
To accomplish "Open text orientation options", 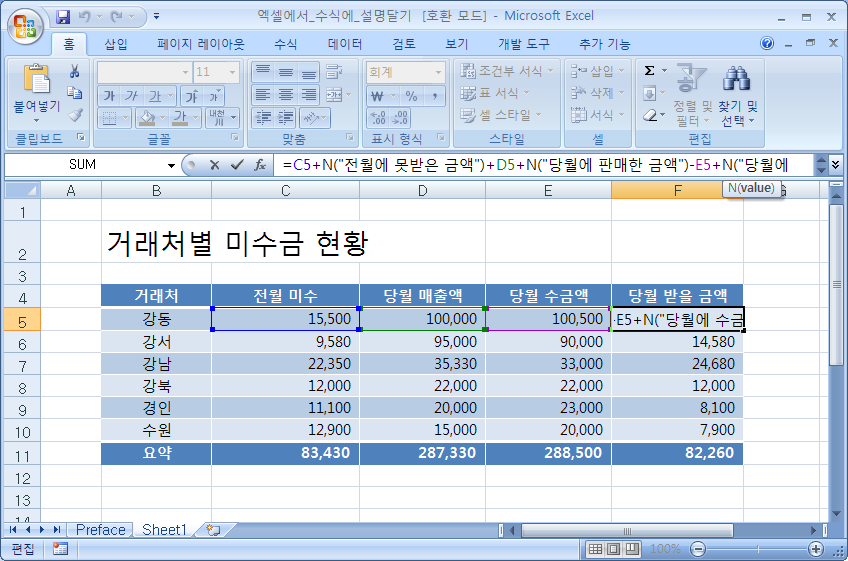I will pos(314,117).
